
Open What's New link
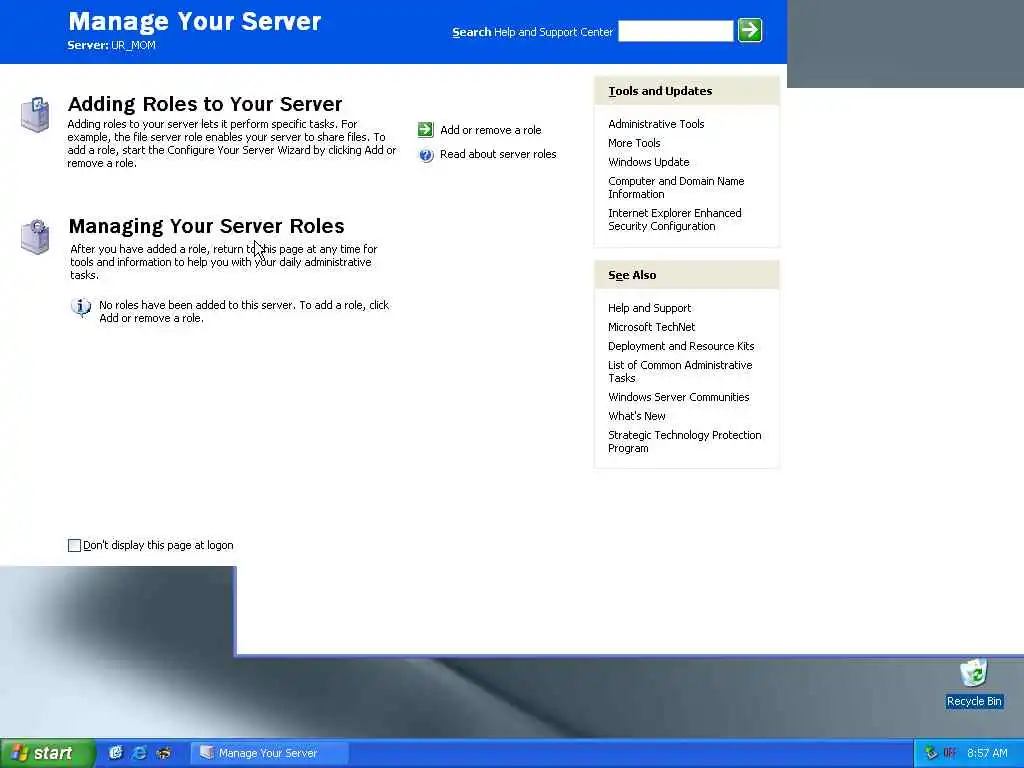click(x=637, y=416)
